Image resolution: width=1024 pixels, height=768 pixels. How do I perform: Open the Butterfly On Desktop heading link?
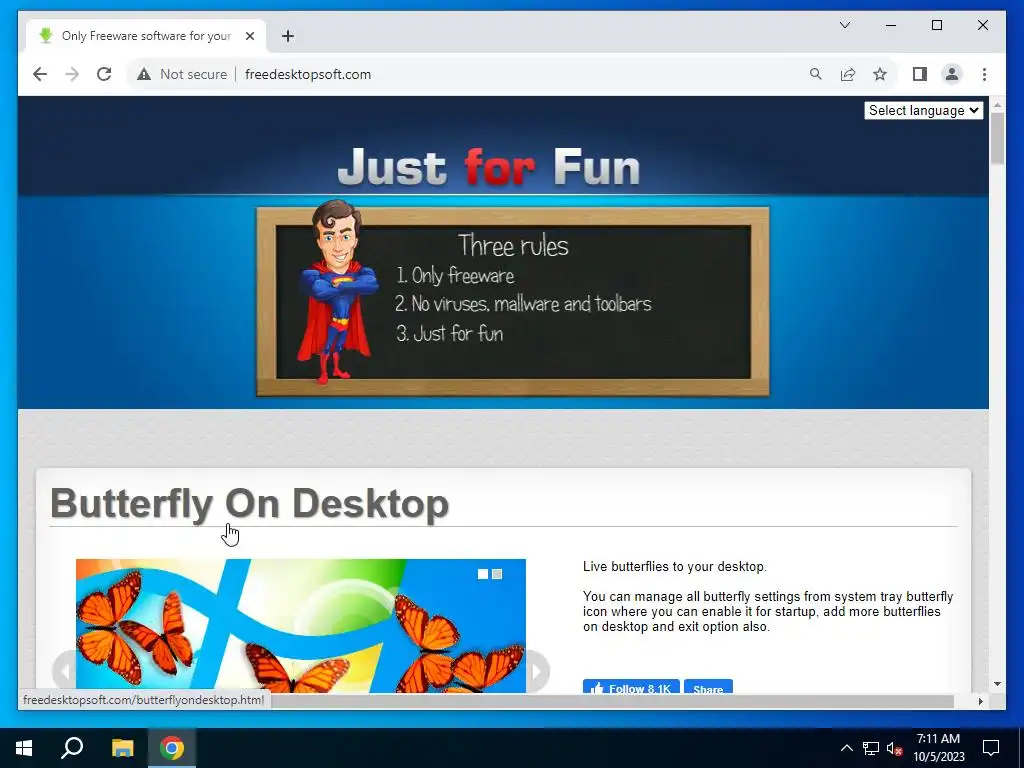click(249, 504)
